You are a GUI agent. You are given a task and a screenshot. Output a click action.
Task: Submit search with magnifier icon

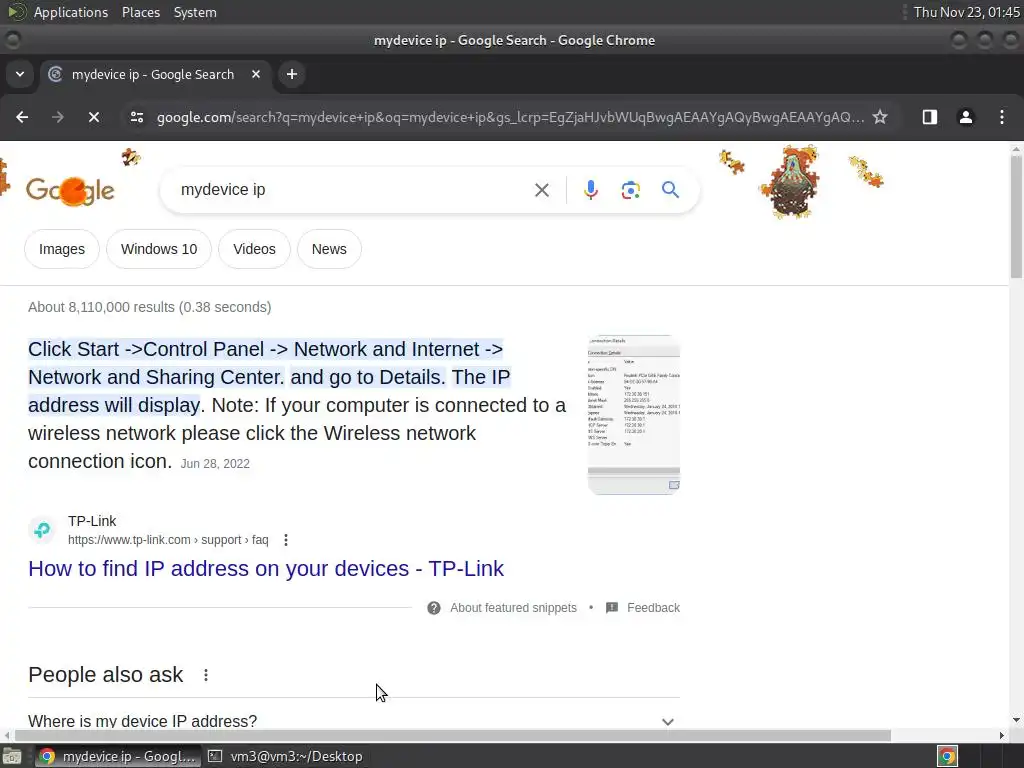tap(670, 190)
